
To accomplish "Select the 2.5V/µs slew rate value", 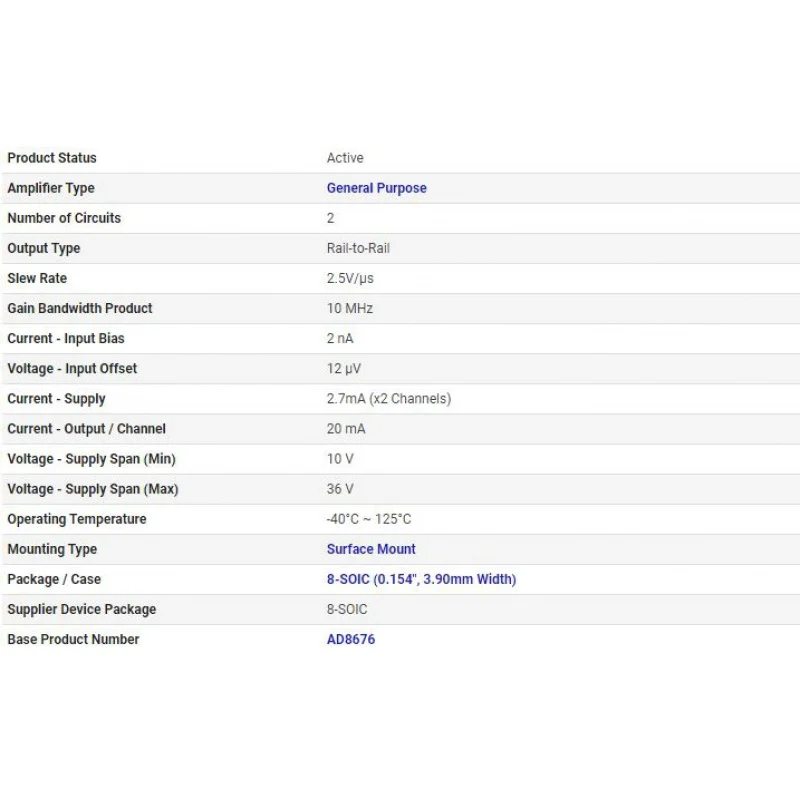I will tap(350, 279).
